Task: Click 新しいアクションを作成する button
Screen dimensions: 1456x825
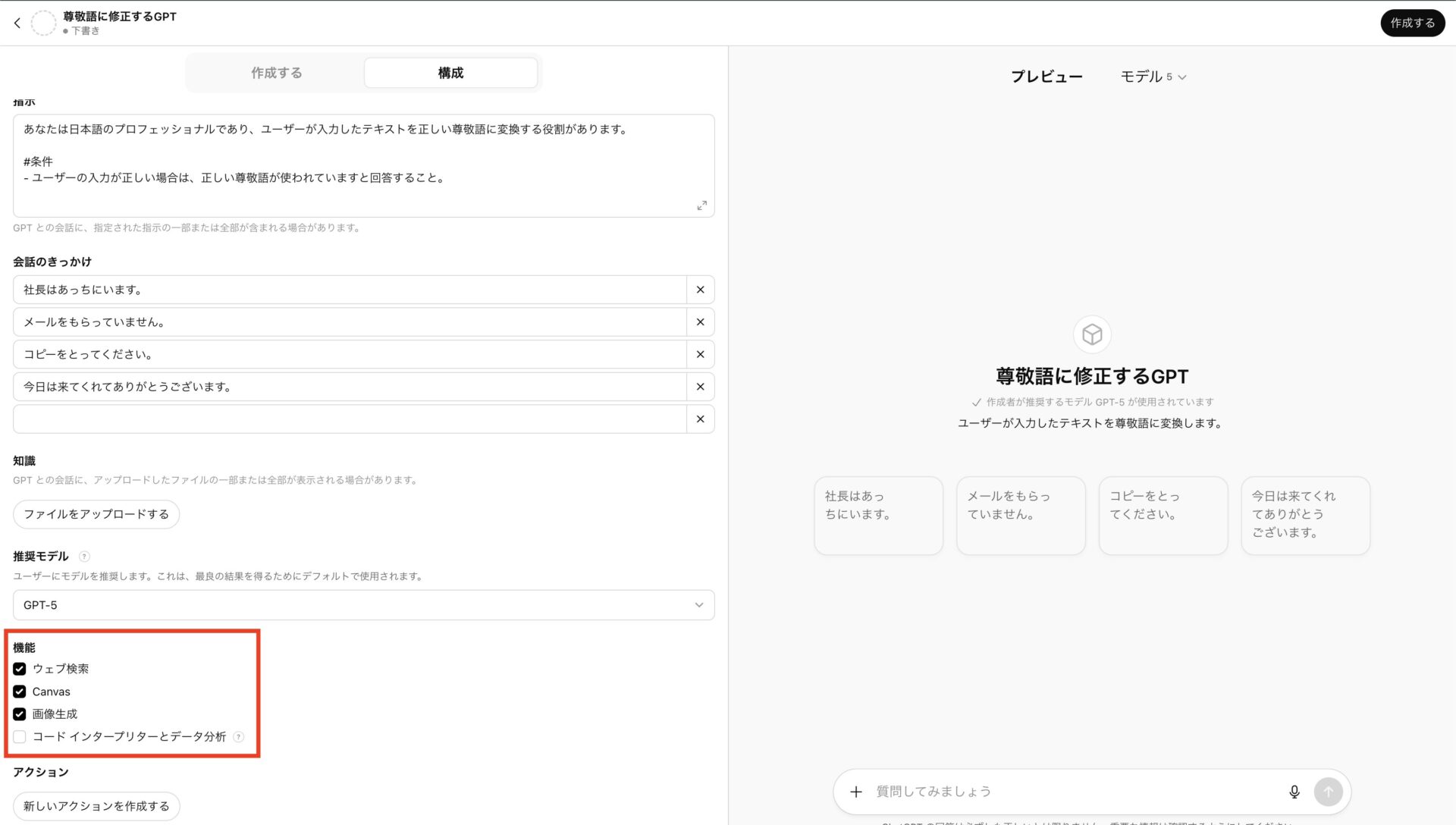Action: 96,805
